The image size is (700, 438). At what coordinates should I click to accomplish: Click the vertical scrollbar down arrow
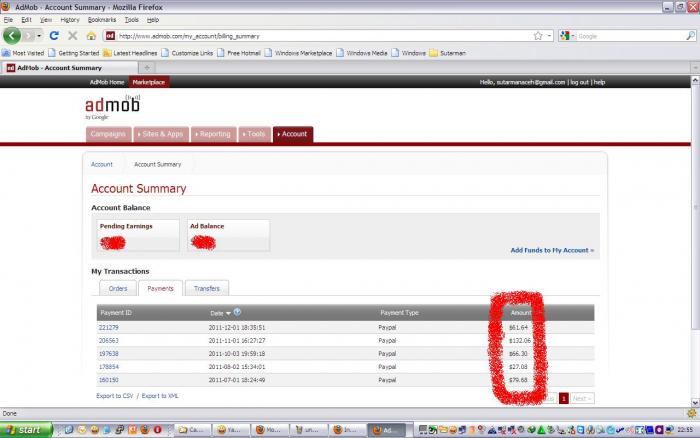pyautogui.click(x=695, y=402)
